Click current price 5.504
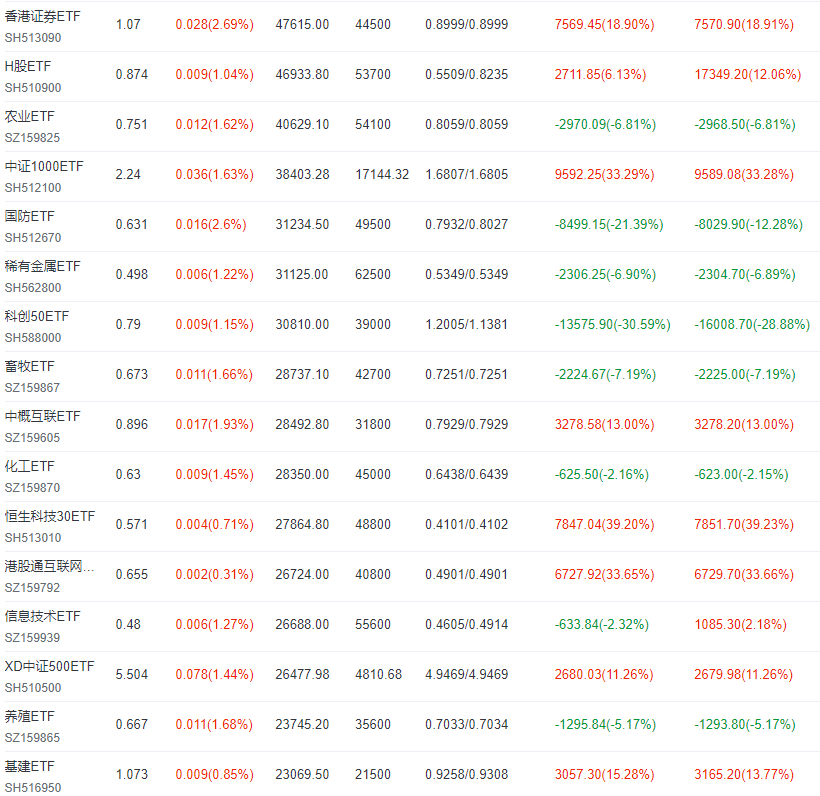The height and width of the screenshot is (796, 820). 132,675
